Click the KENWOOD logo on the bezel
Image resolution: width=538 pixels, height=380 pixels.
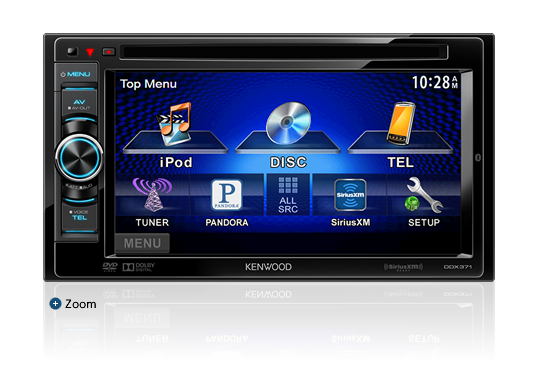268,267
